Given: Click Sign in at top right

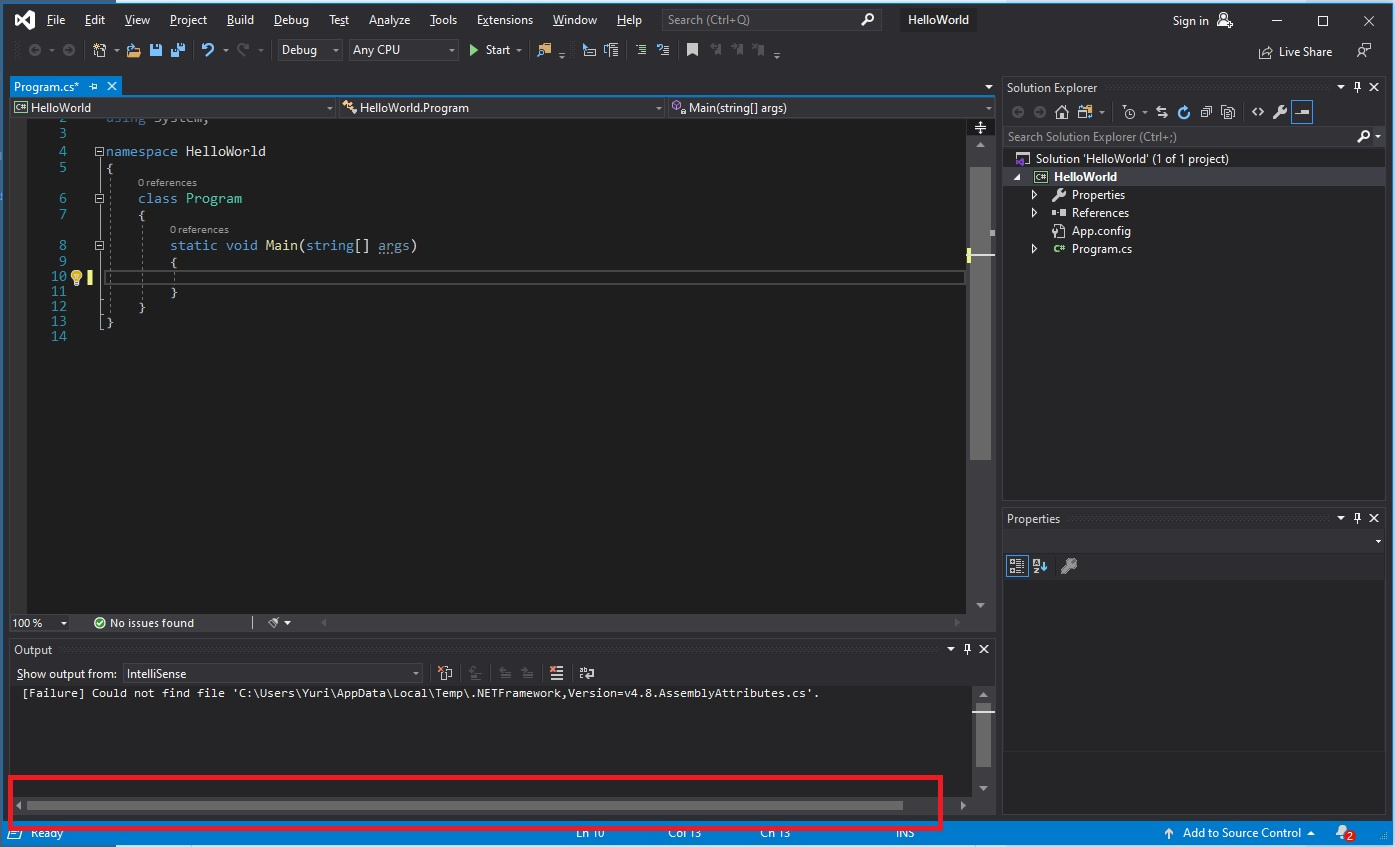Looking at the screenshot, I should (1190, 21).
